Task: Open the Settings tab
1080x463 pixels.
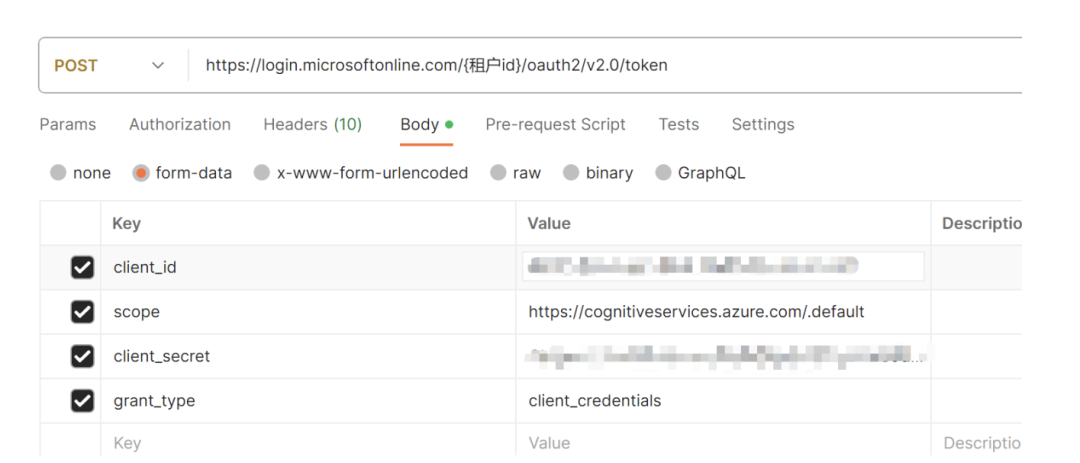Action: pos(763,125)
